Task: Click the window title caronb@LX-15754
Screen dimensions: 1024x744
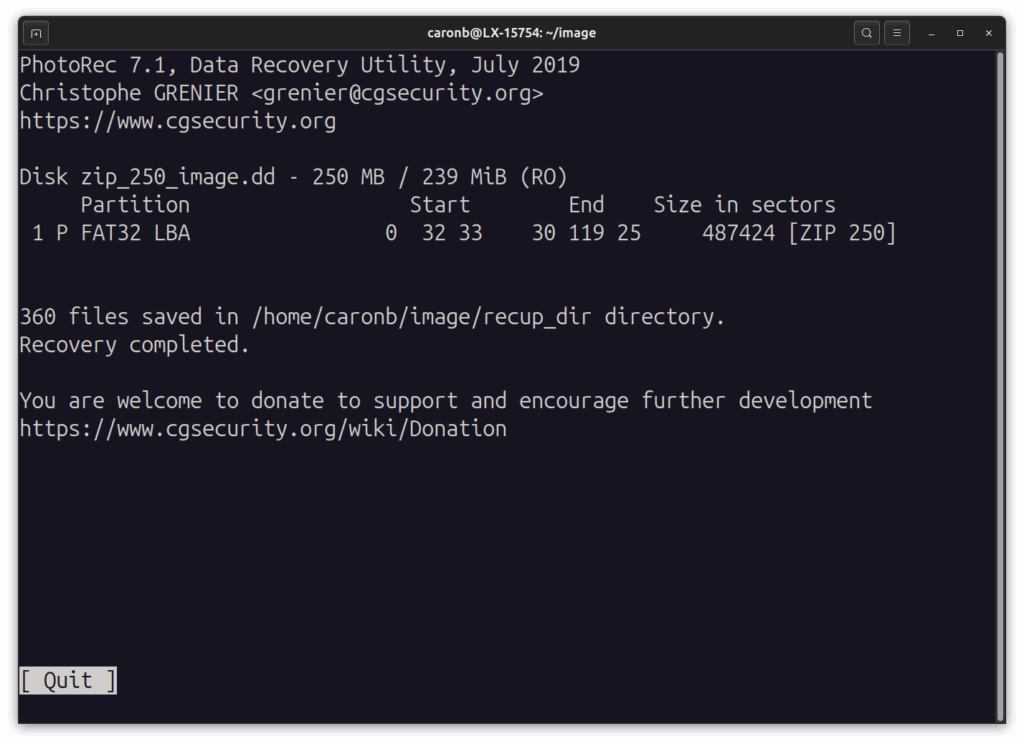Action: coord(511,33)
